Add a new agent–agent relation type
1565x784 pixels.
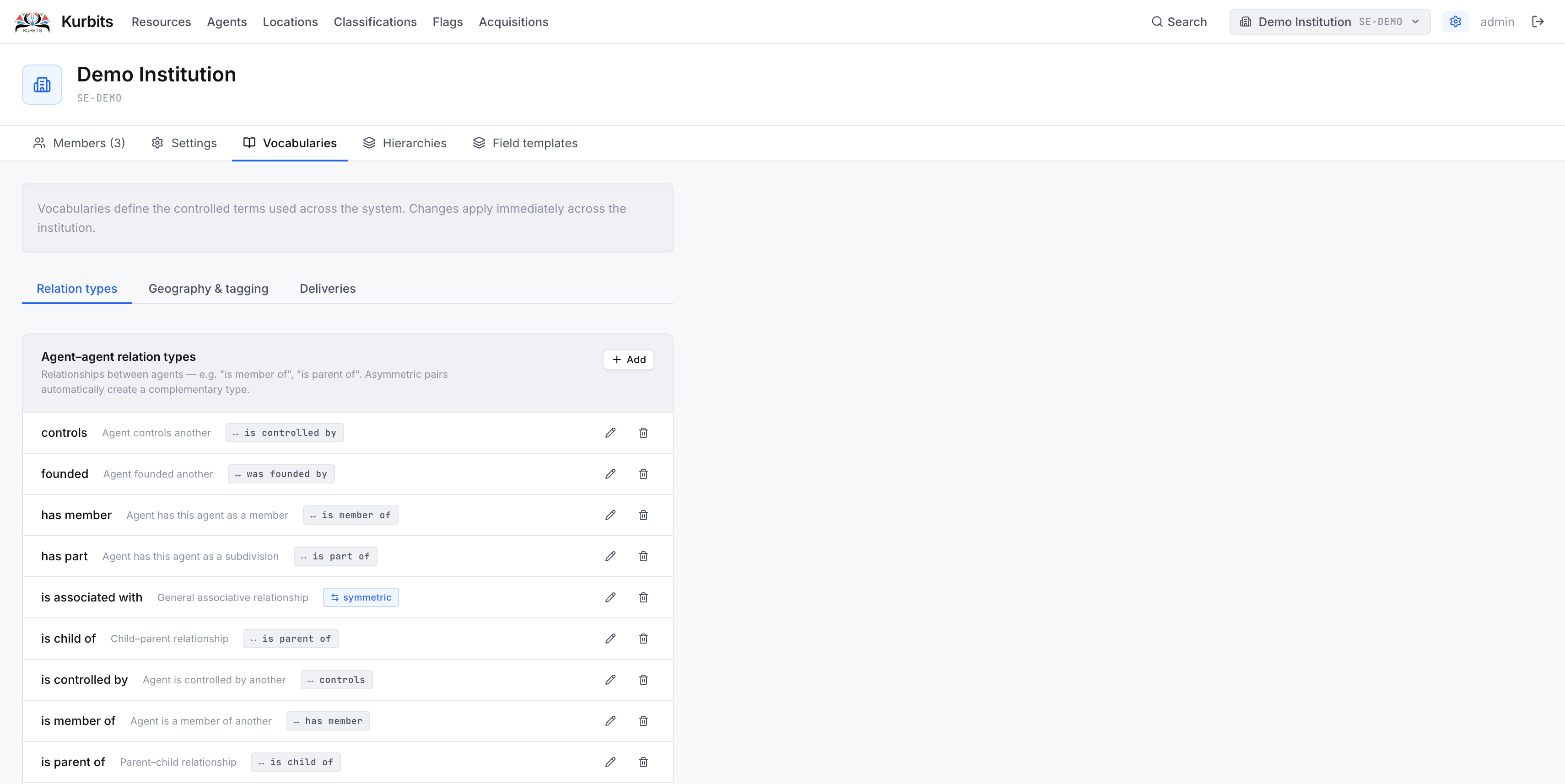[628, 360]
